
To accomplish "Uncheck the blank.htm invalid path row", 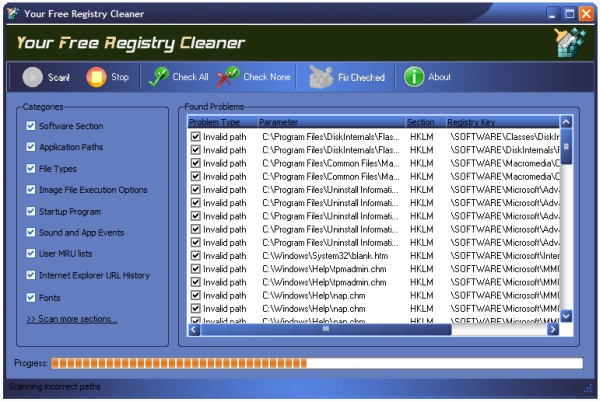I will (x=196, y=256).
